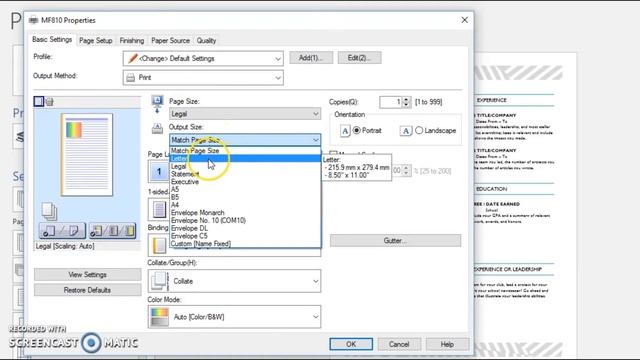The height and width of the screenshot is (360, 640).
Task: Click the stacked pages icon under preview
Action: click(49, 211)
